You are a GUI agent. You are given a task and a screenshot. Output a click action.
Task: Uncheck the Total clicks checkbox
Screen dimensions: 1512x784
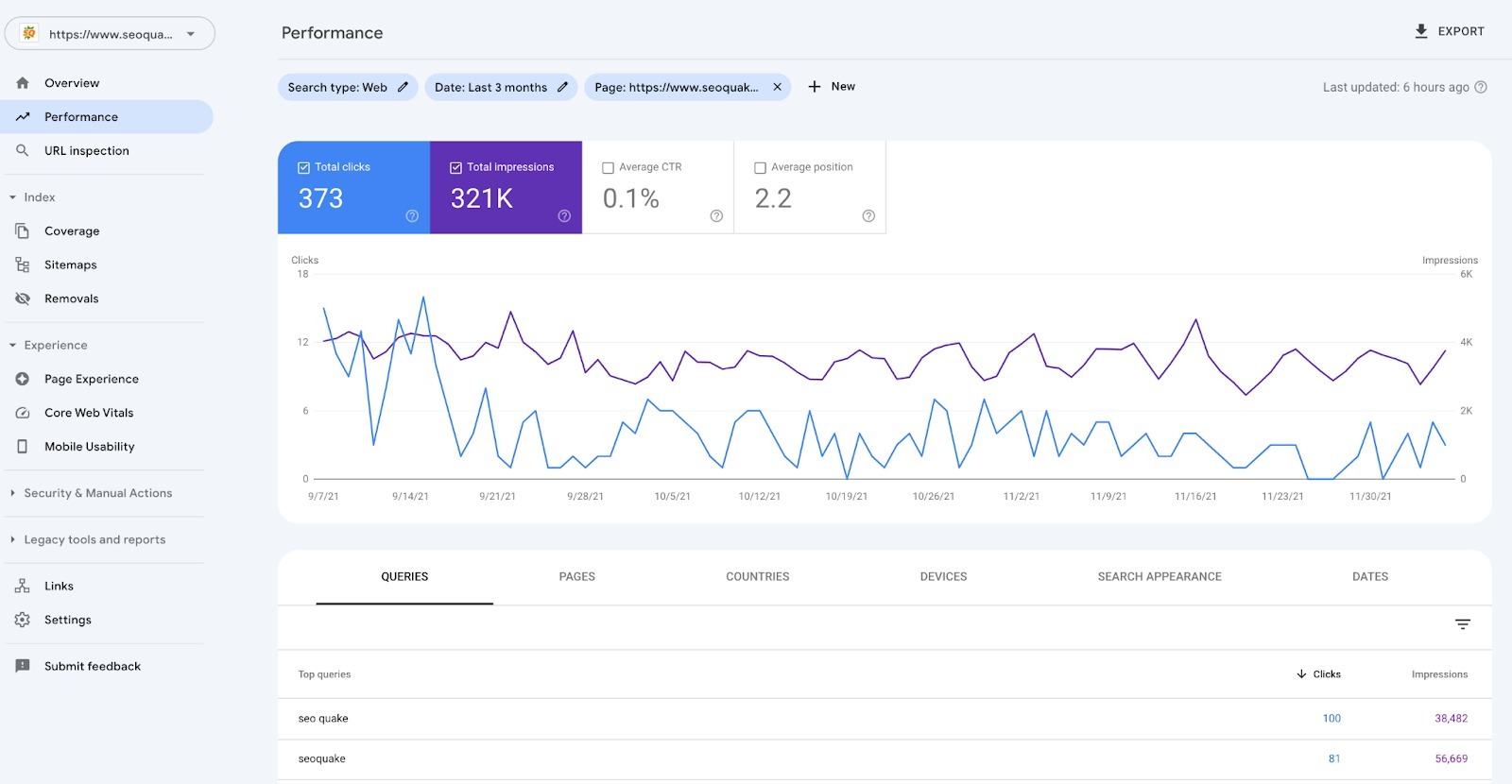[303, 167]
